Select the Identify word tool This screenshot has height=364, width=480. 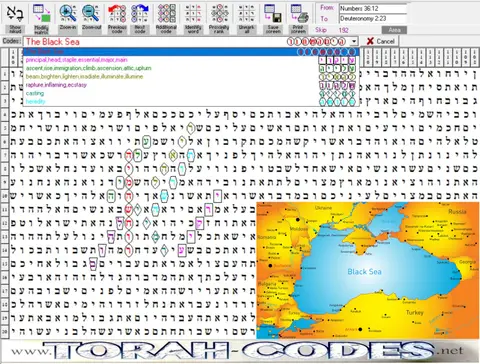[193, 13]
